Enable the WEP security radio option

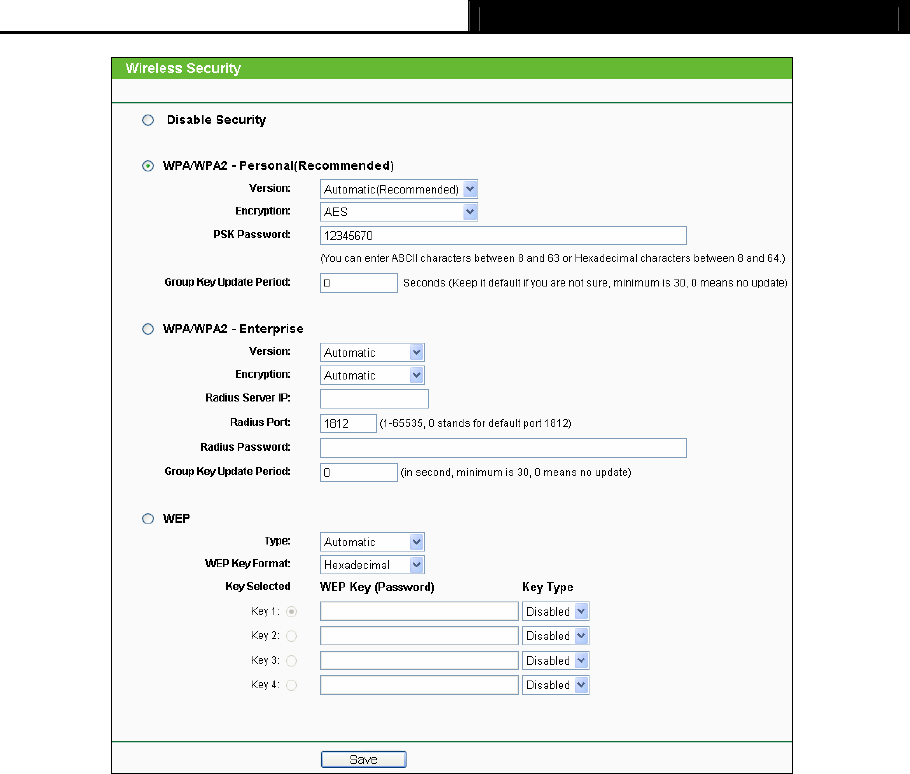[148, 519]
